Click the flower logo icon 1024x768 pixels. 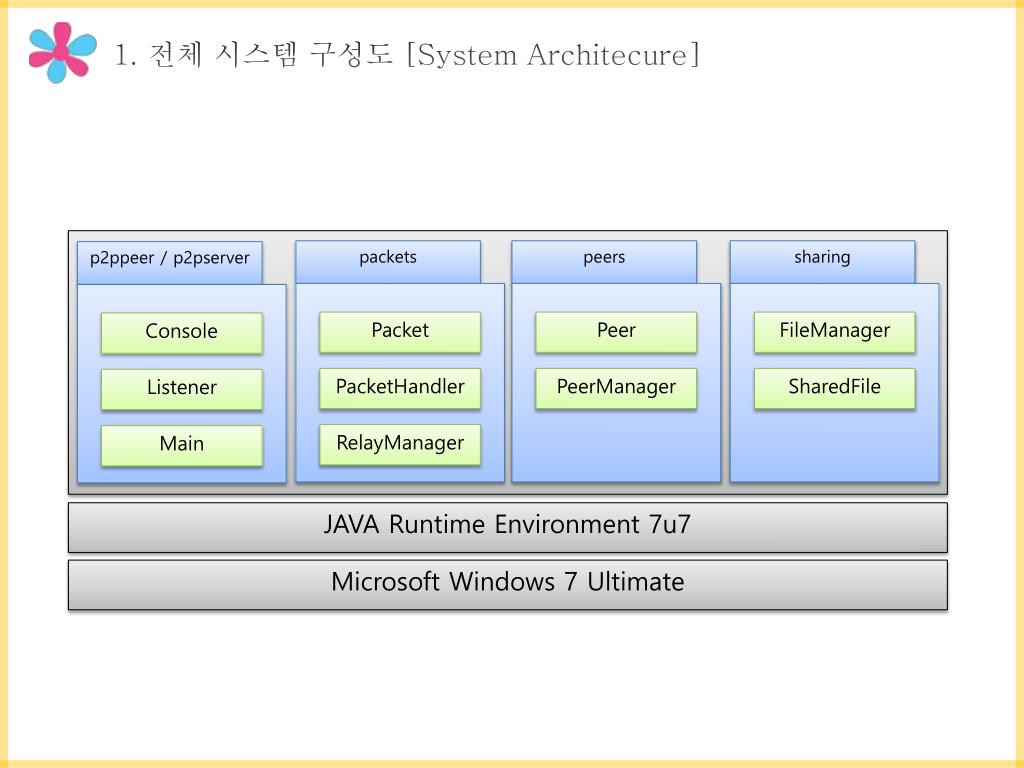coord(63,53)
